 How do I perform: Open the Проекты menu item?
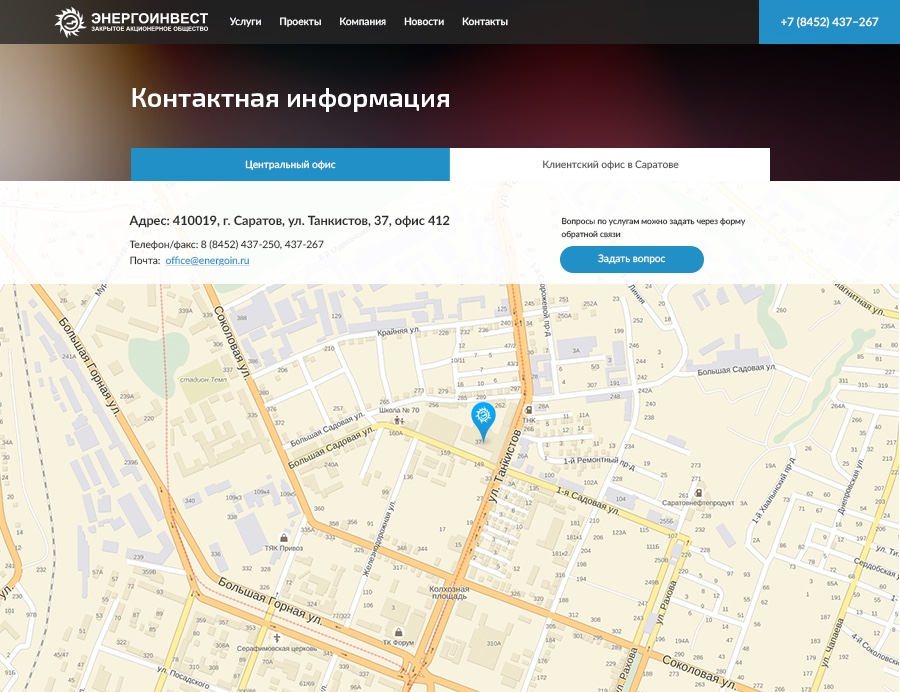point(300,22)
